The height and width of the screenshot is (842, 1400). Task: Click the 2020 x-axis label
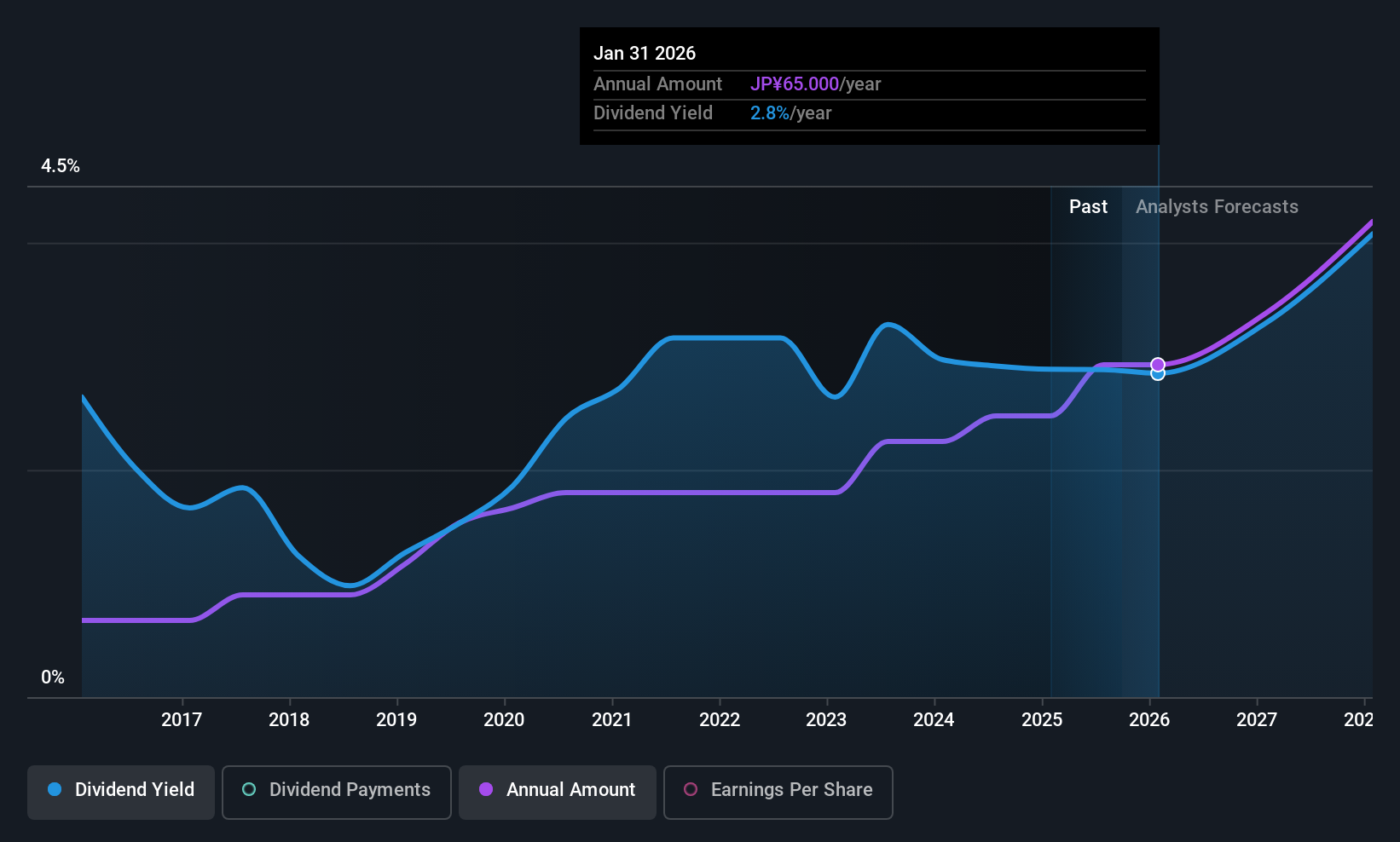point(504,720)
